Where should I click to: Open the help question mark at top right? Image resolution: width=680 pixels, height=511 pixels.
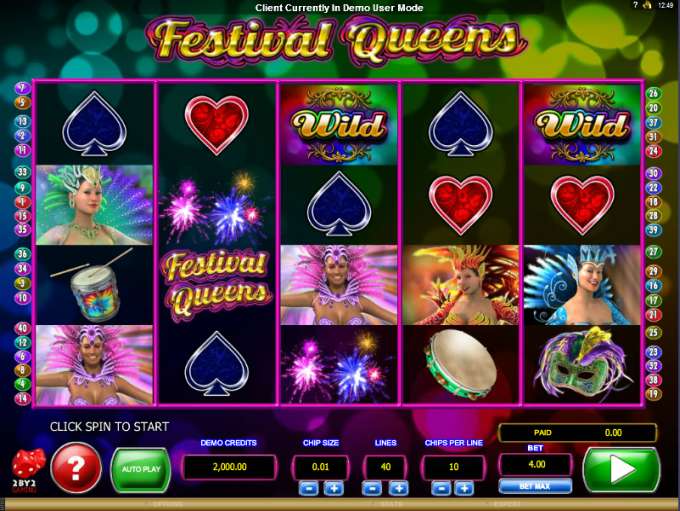(x=635, y=5)
